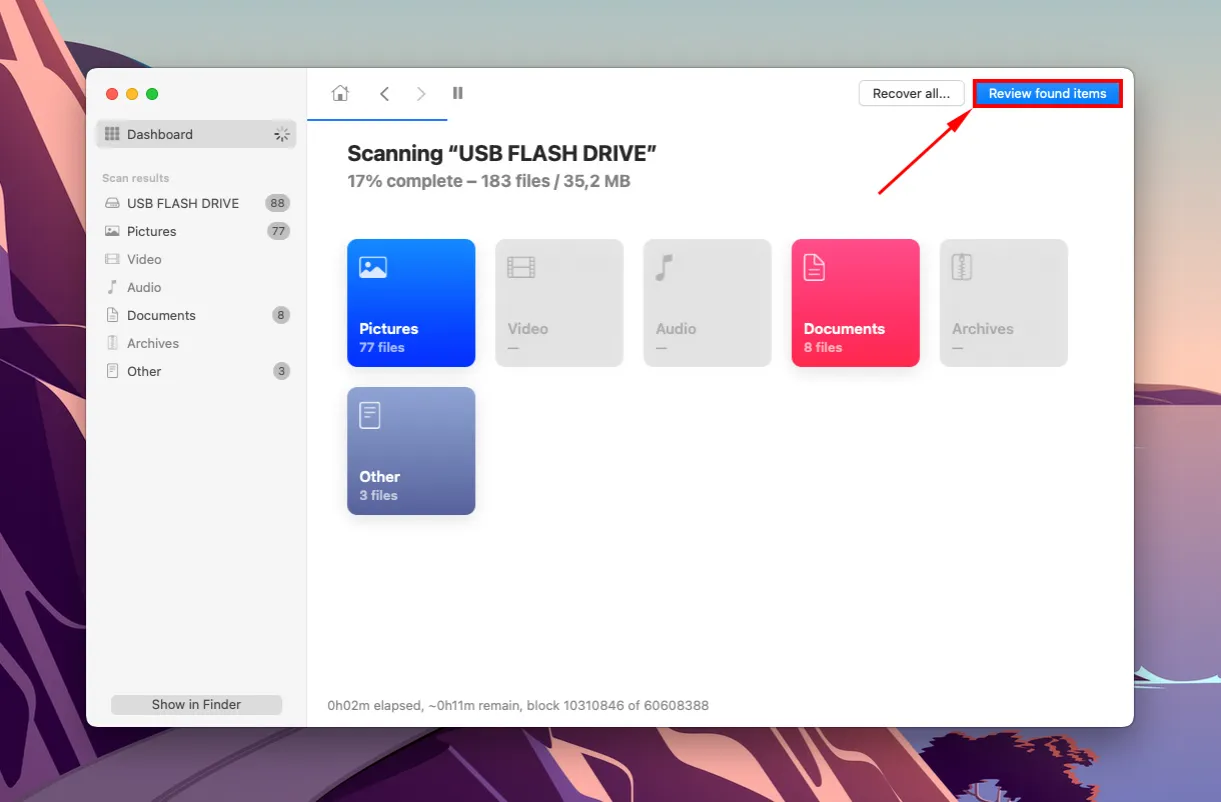The image size is (1221, 802).
Task: Click Show in Finder button
Action: tap(196, 704)
